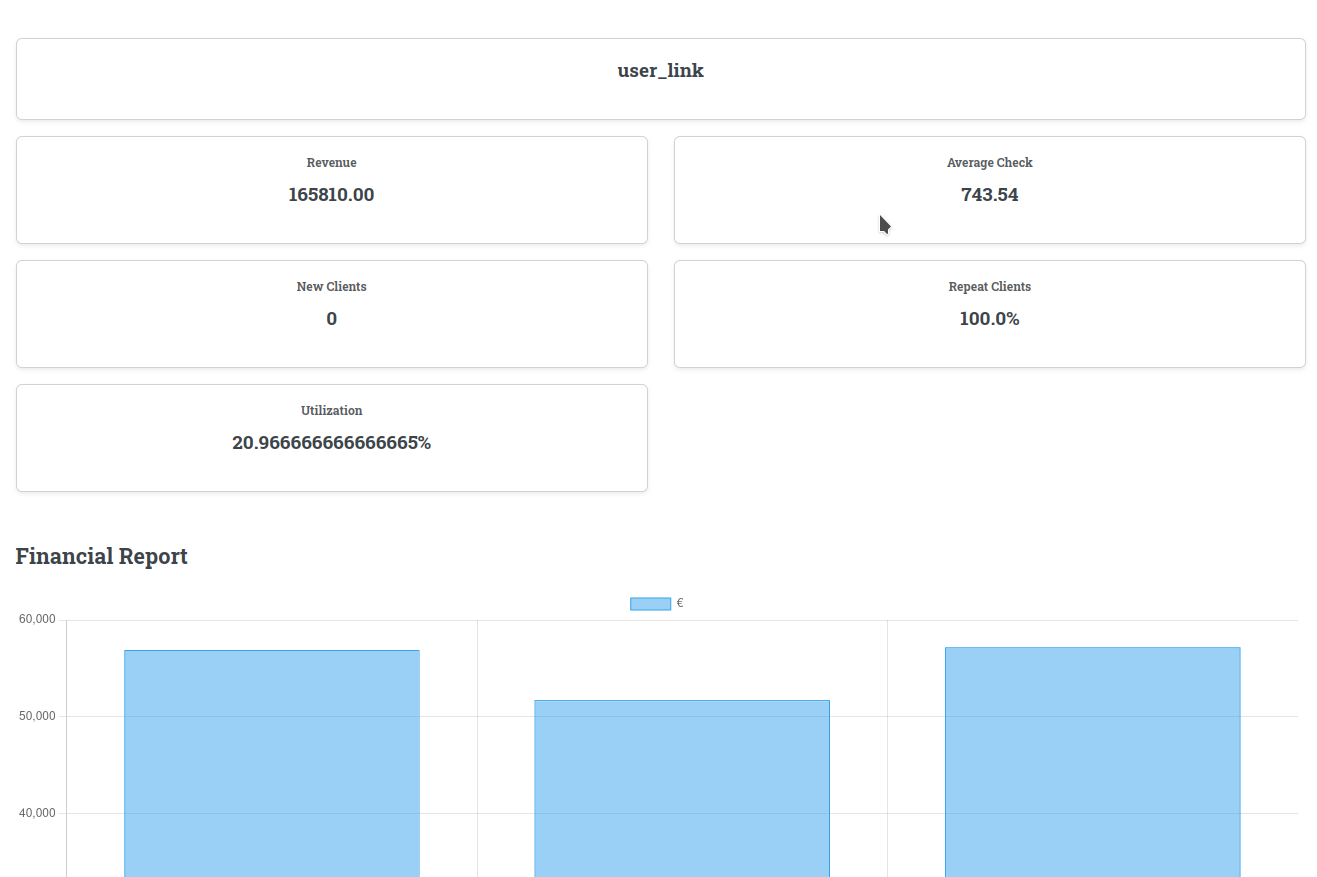Click the 50,000 y-axis label
1317x877 pixels.
point(37,717)
